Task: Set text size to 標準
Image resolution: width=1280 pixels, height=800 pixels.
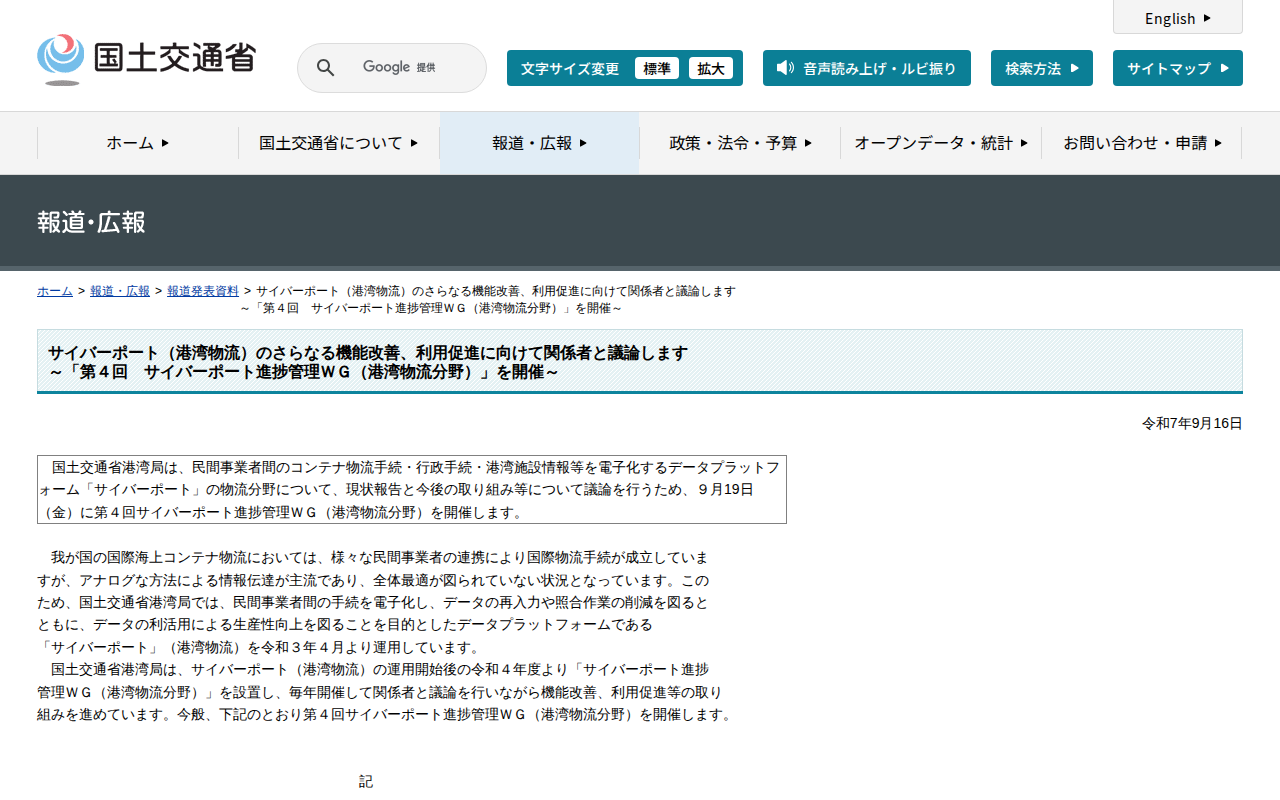Action: point(656,68)
